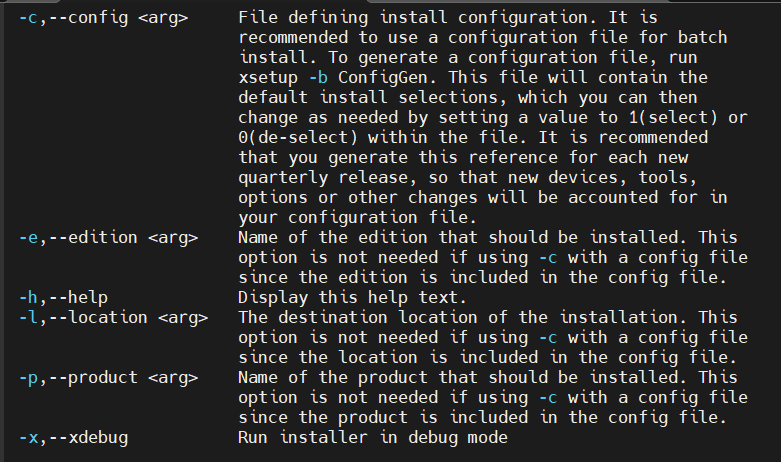Click the cyan -b in 'xsetup -b ConfigGen'

click(x=318, y=78)
